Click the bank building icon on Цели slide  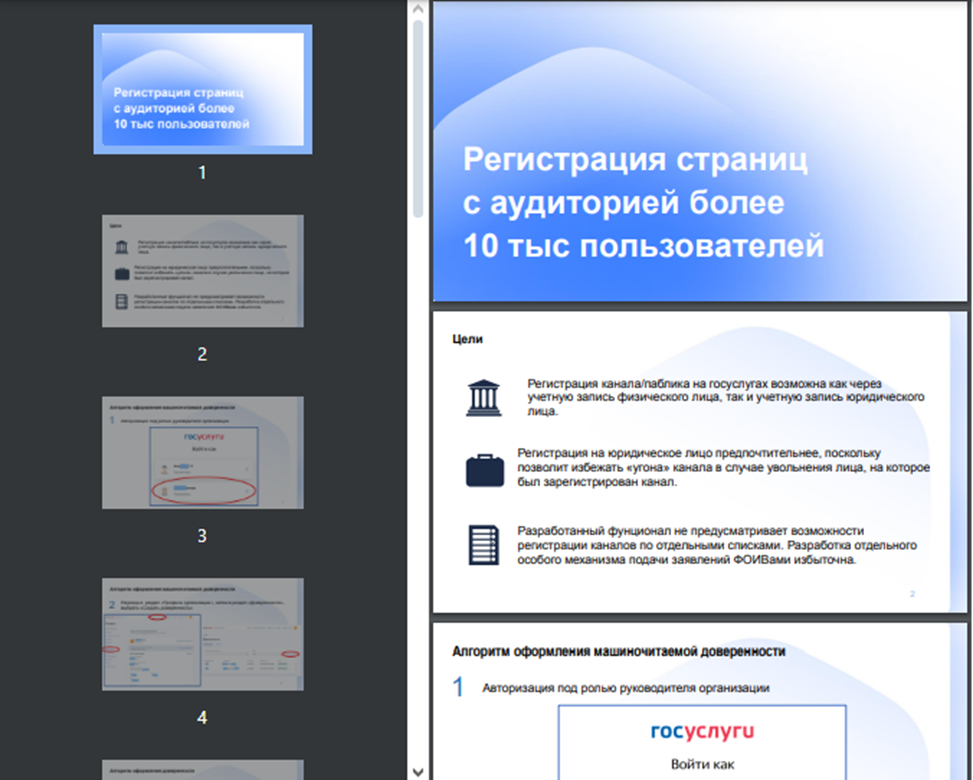(484, 397)
